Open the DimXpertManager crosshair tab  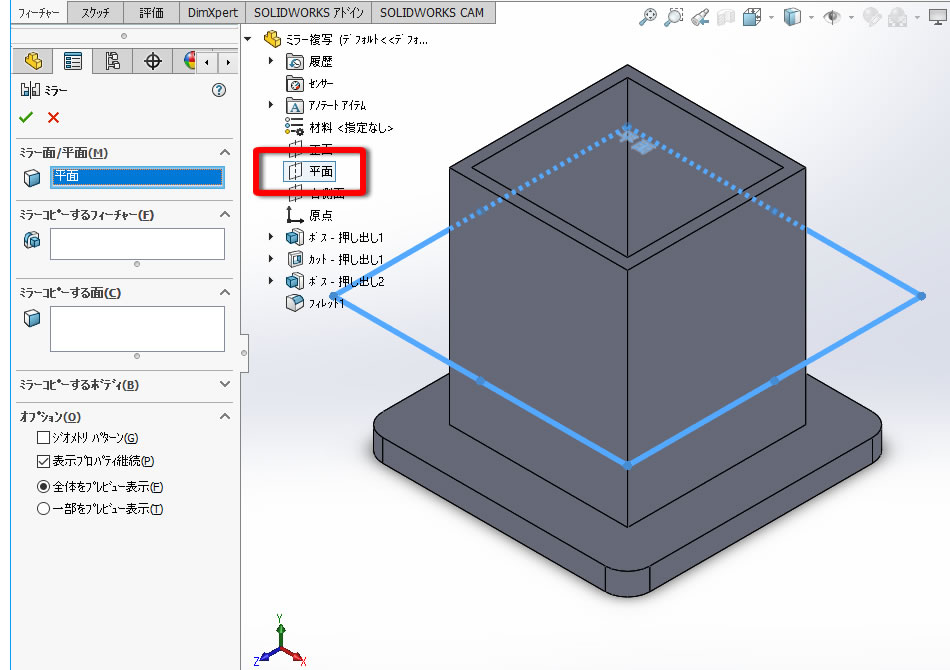[153, 61]
